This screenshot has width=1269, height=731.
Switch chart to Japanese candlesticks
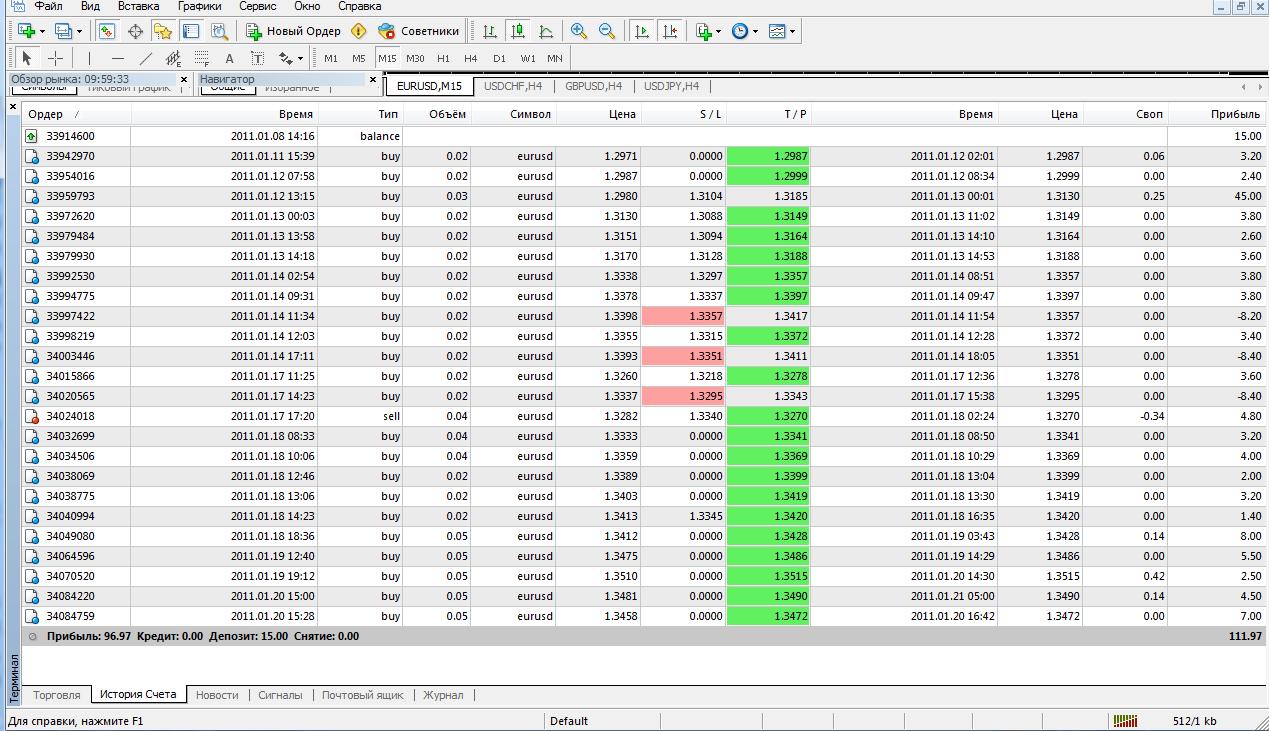[x=517, y=31]
